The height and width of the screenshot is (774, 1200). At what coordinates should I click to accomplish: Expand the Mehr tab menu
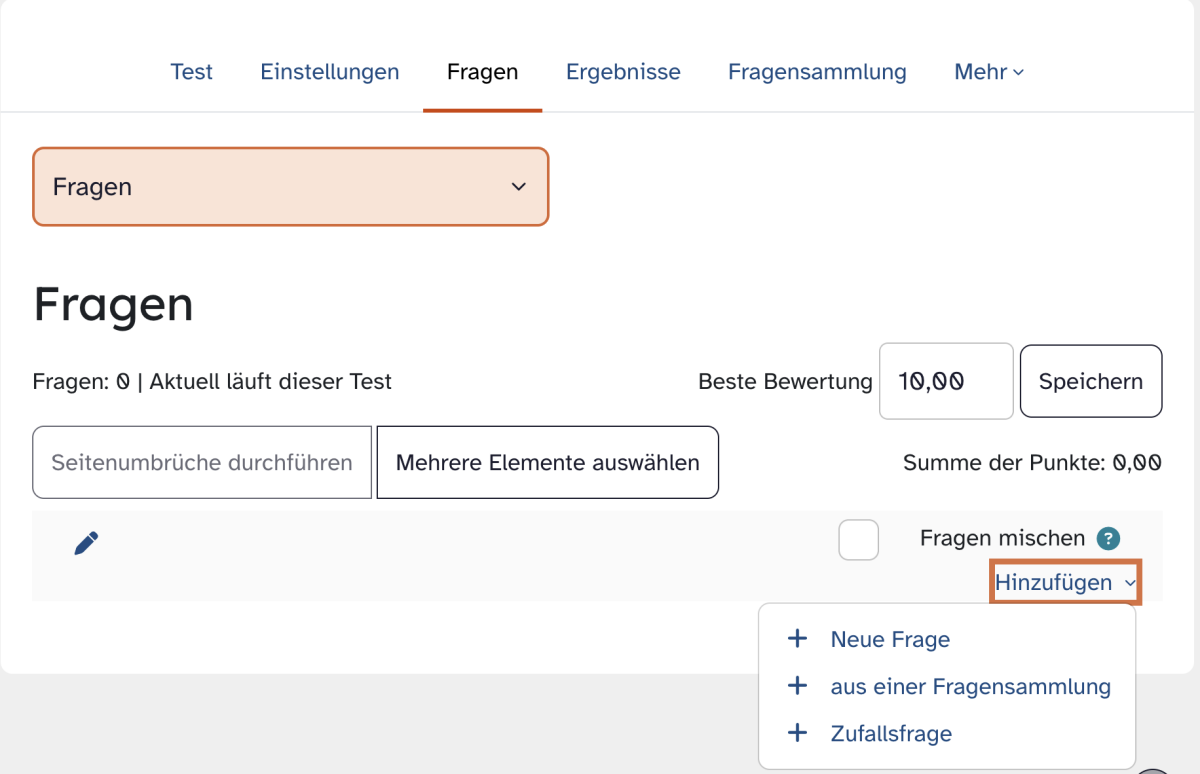[x=989, y=72]
